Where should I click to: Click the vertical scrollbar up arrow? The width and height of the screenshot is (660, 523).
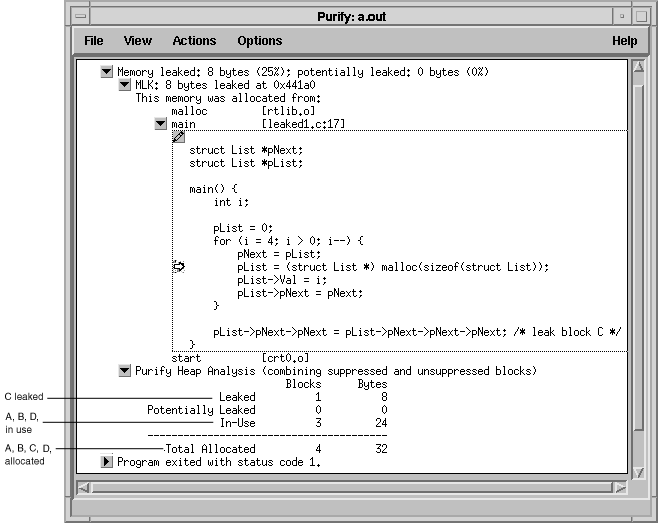point(639,67)
